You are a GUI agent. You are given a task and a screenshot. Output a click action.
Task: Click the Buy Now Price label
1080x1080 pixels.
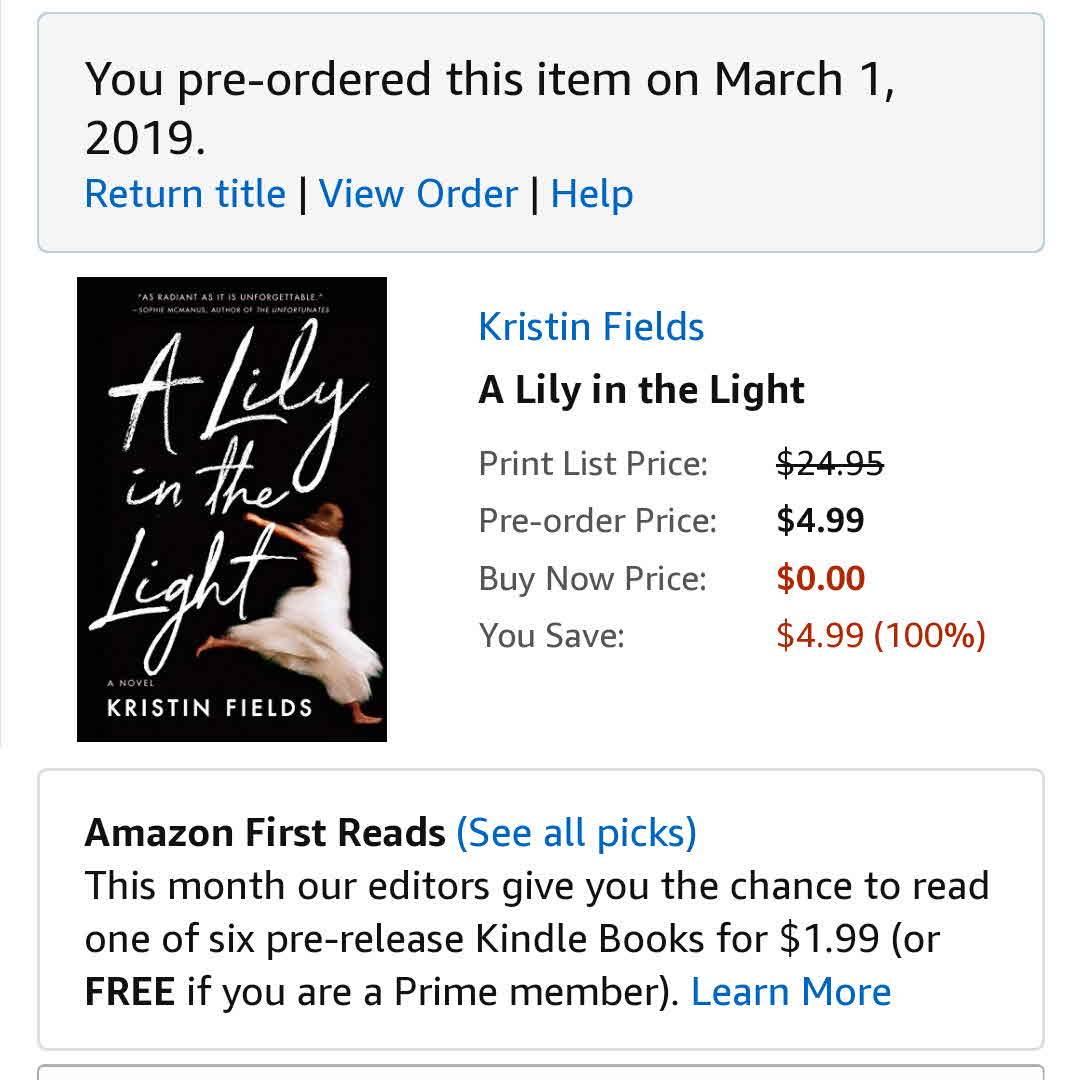tap(592, 579)
